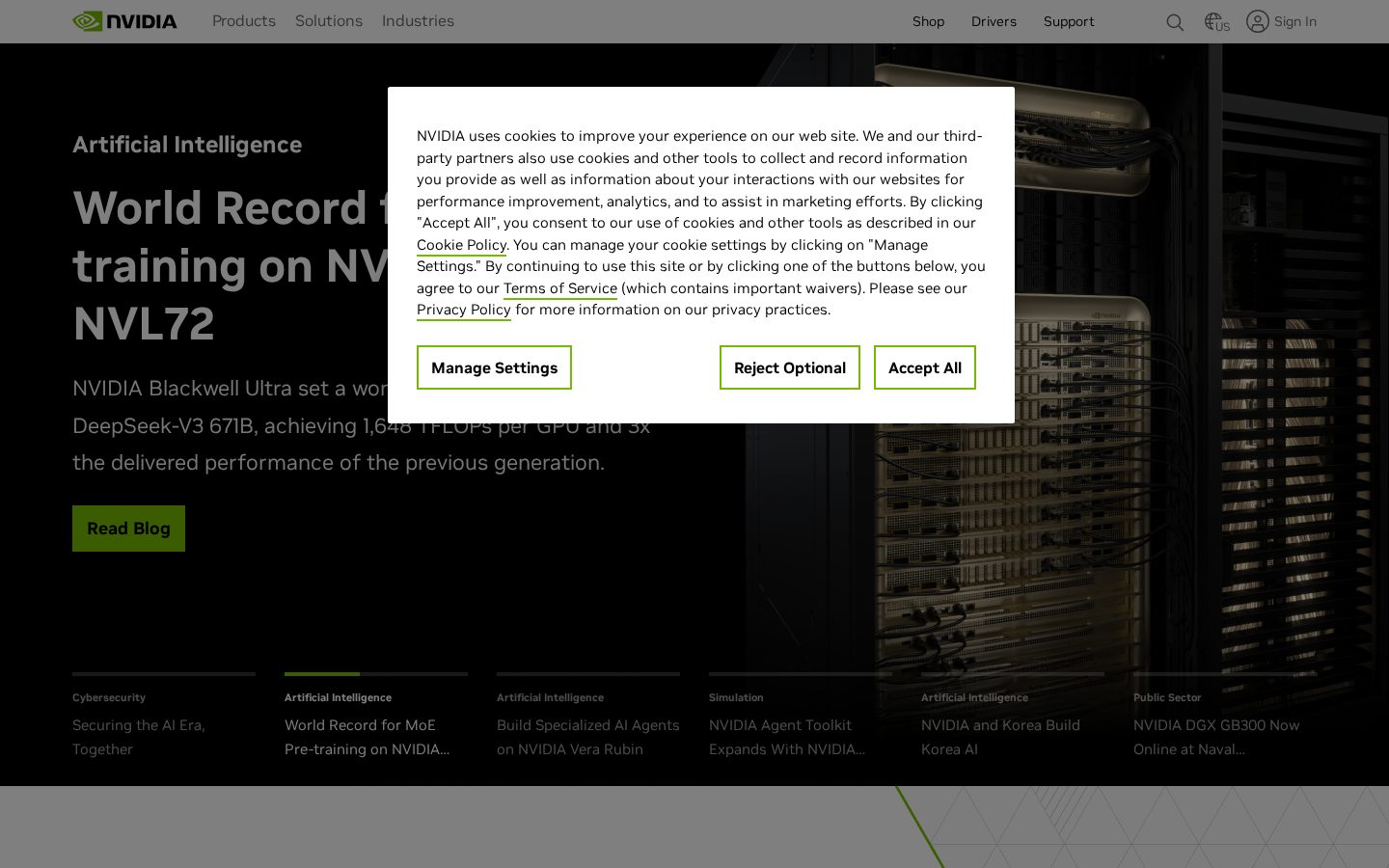The height and width of the screenshot is (868, 1389).
Task: Select the NVIDIA DGX GB300 slide
Action: tap(1225, 716)
